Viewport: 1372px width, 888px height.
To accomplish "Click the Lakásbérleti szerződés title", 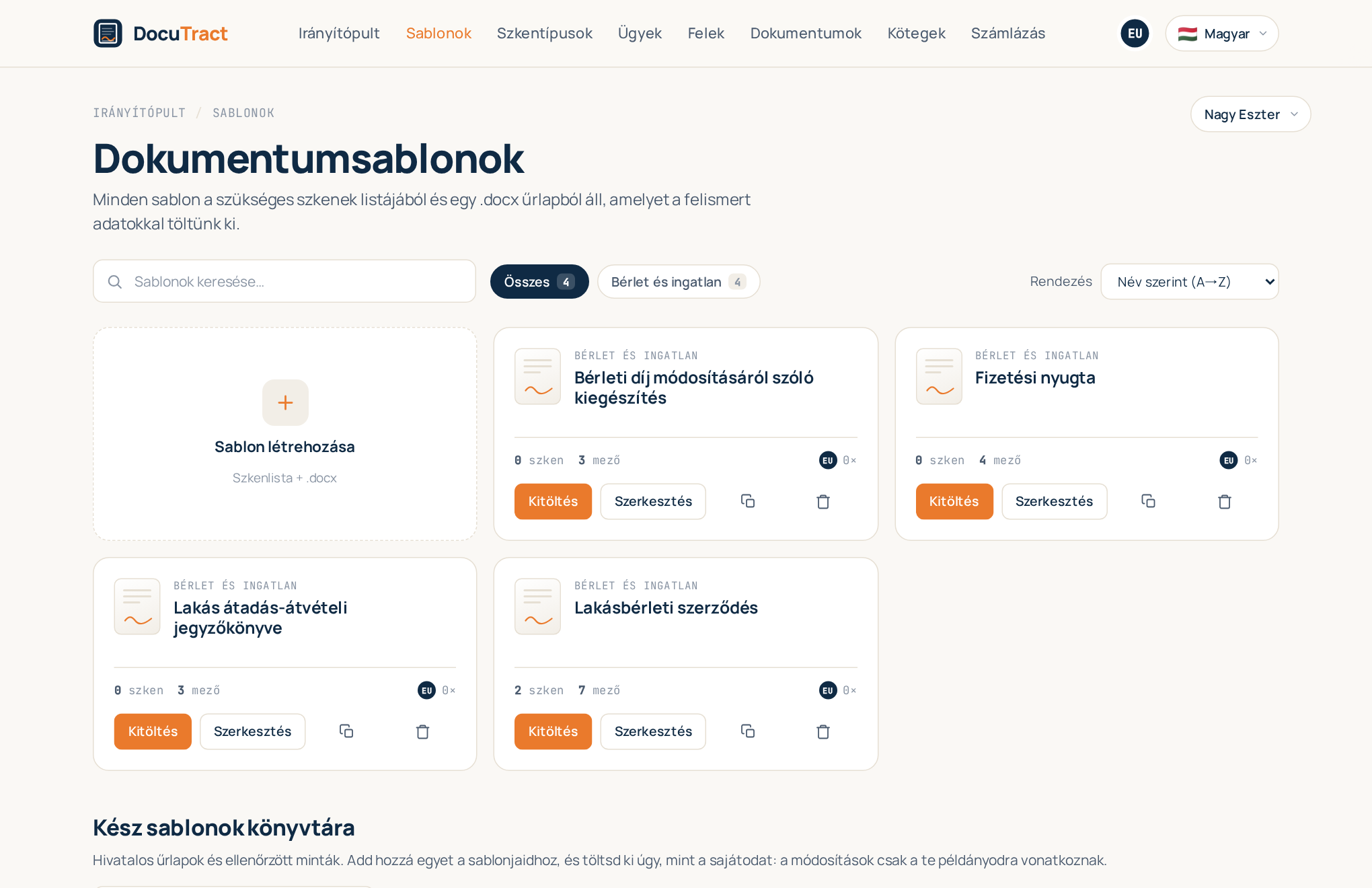I will click(x=666, y=607).
